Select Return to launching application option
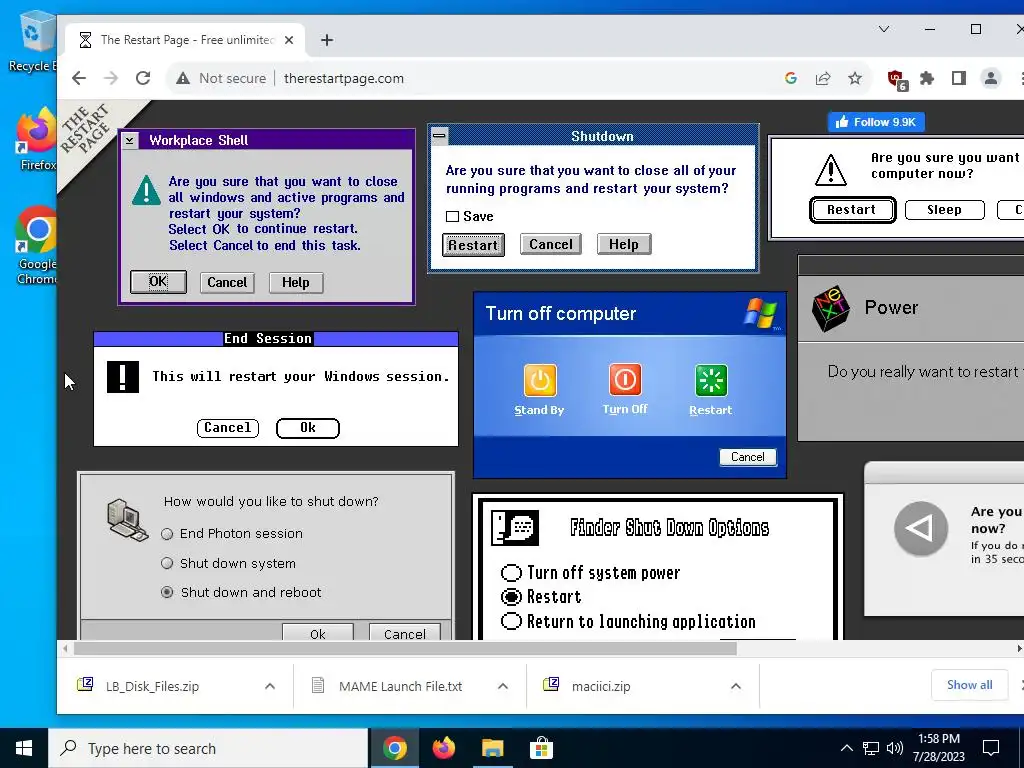This screenshot has width=1024, height=768. click(511, 620)
